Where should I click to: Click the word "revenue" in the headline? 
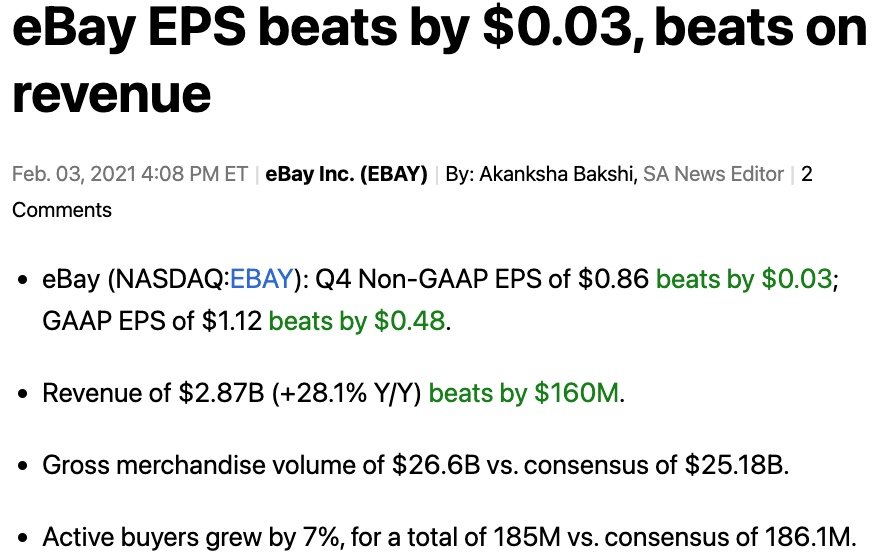click(112, 95)
